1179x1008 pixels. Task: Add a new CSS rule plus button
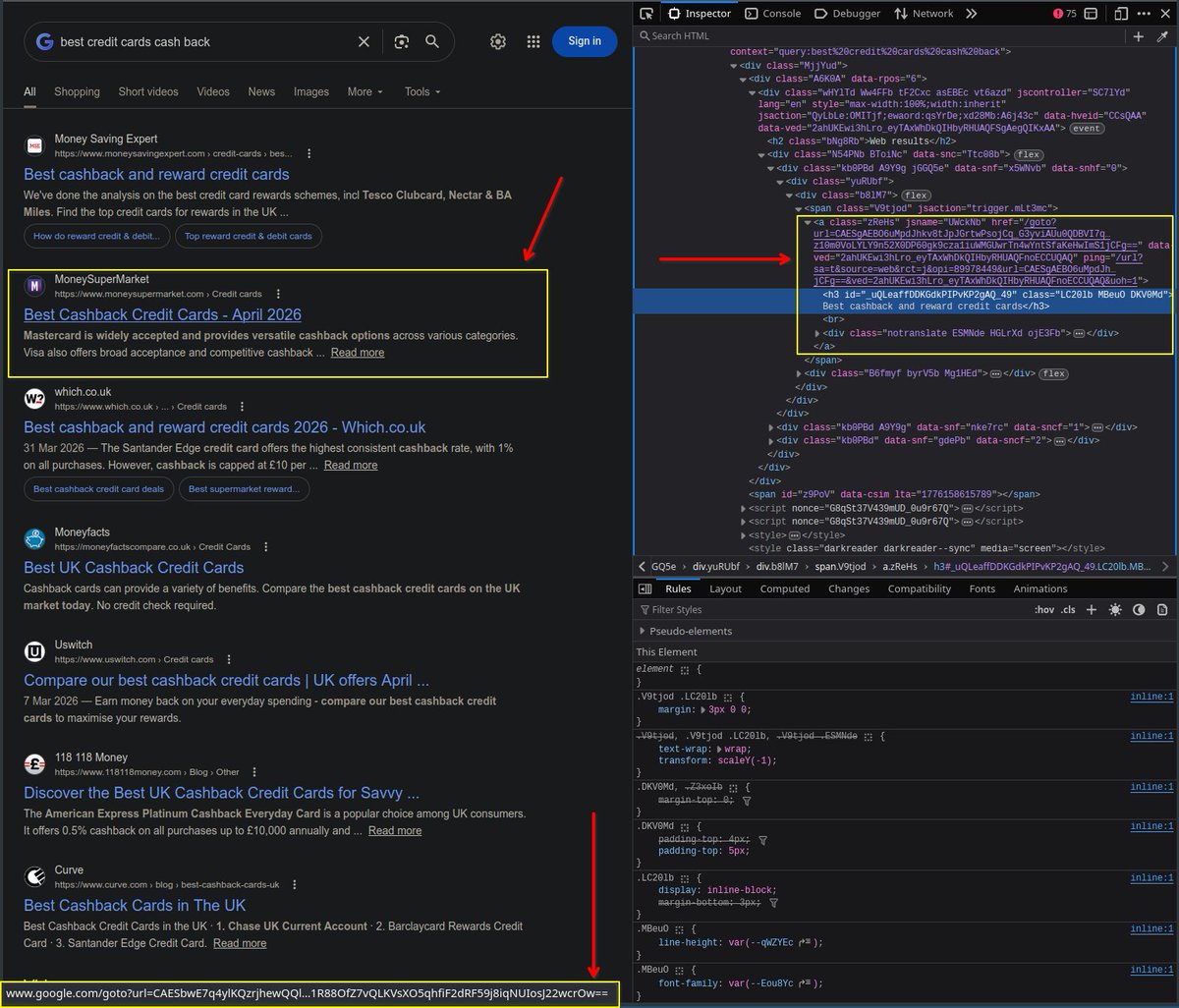click(x=1092, y=610)
